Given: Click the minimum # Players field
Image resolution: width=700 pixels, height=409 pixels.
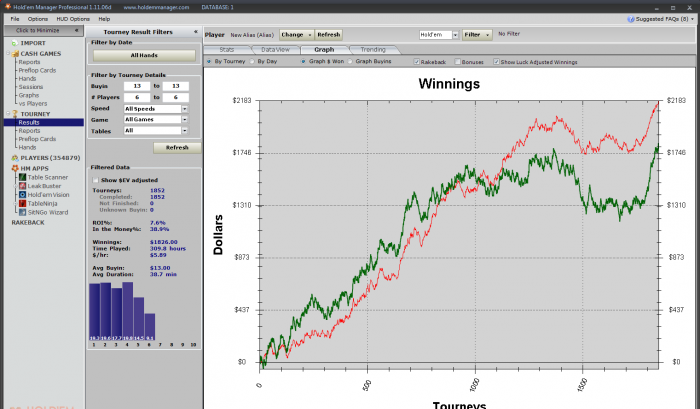Looking at the screenshot, I should click(x=137, y=97).
